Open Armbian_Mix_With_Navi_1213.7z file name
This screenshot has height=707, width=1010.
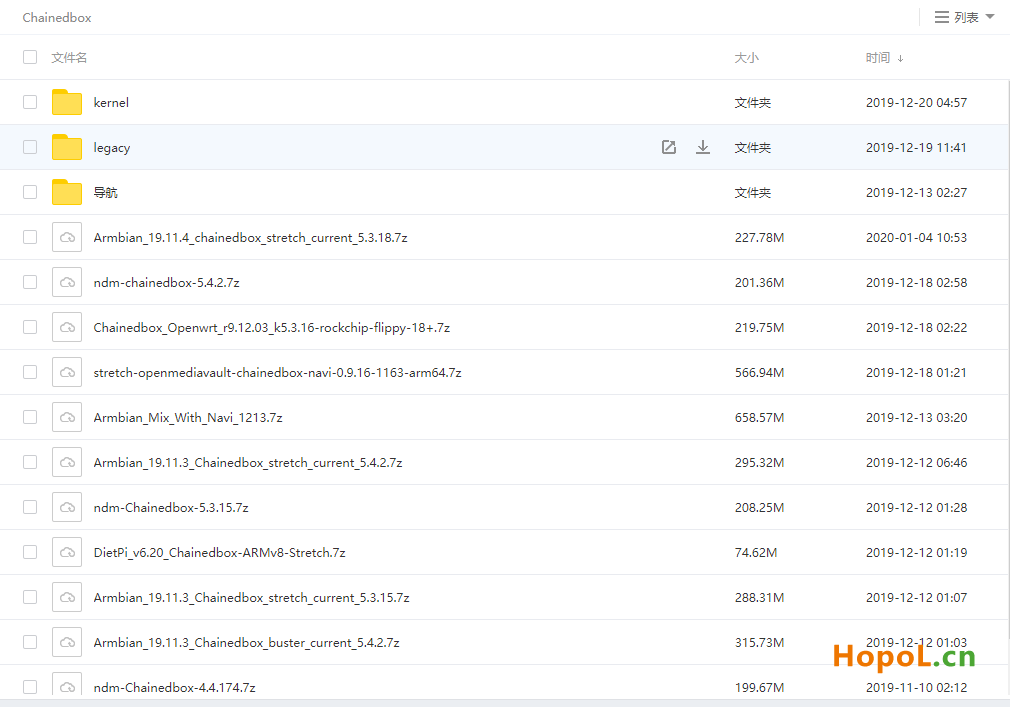(187, 418)
